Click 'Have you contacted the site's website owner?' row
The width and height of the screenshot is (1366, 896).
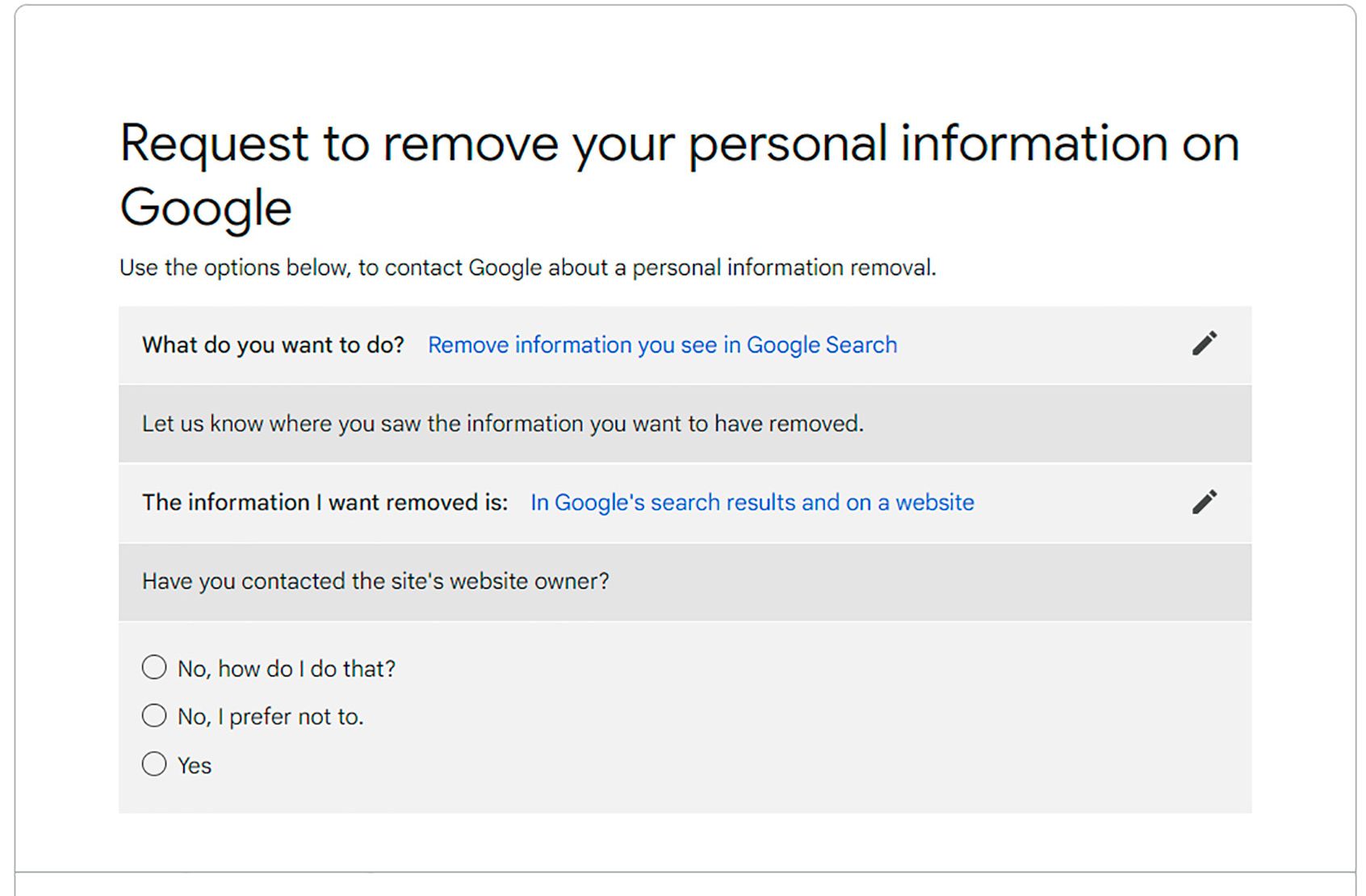point(685,582)
